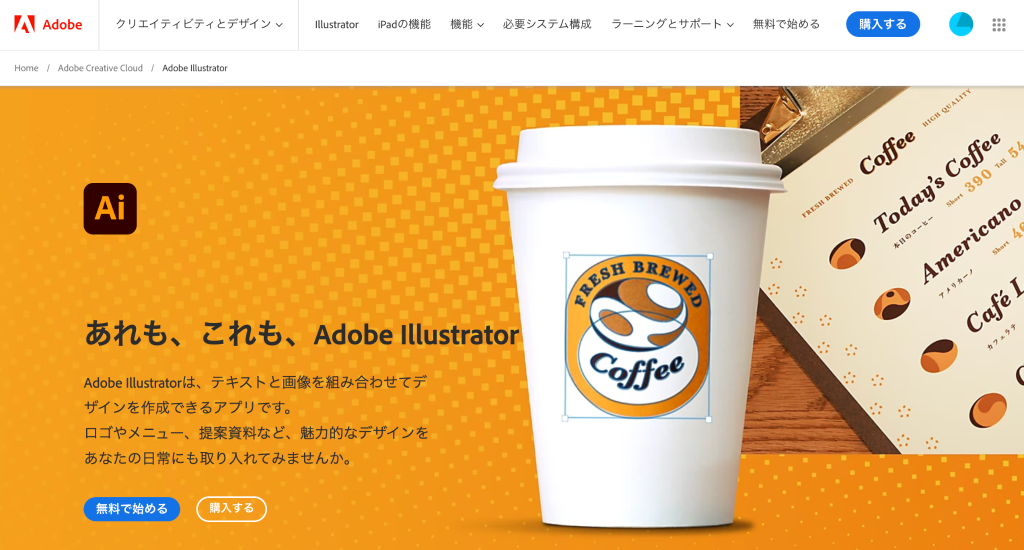The width and height of the screenshot is (1024, 550).
Task: Click the blue 購入する button in the header
Action: pyautogui.click(x=883, y=24)
